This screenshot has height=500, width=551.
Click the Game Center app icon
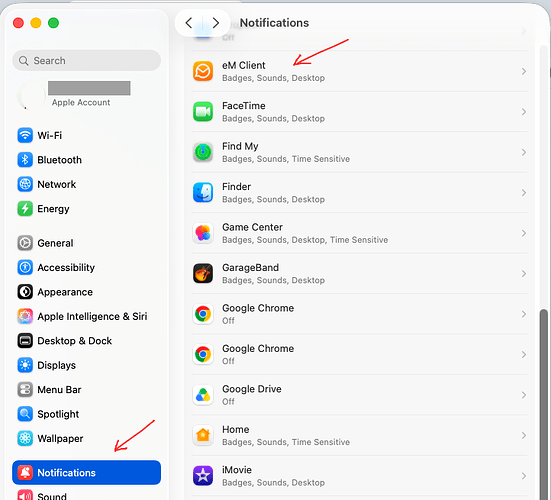(203, 233)
